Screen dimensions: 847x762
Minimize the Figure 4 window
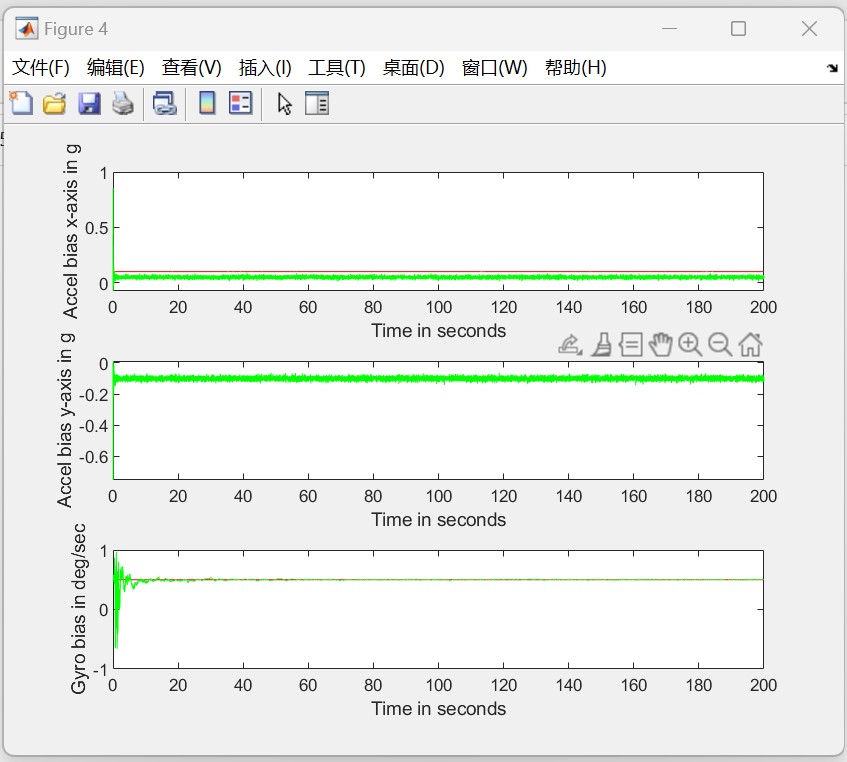(669, 29)
